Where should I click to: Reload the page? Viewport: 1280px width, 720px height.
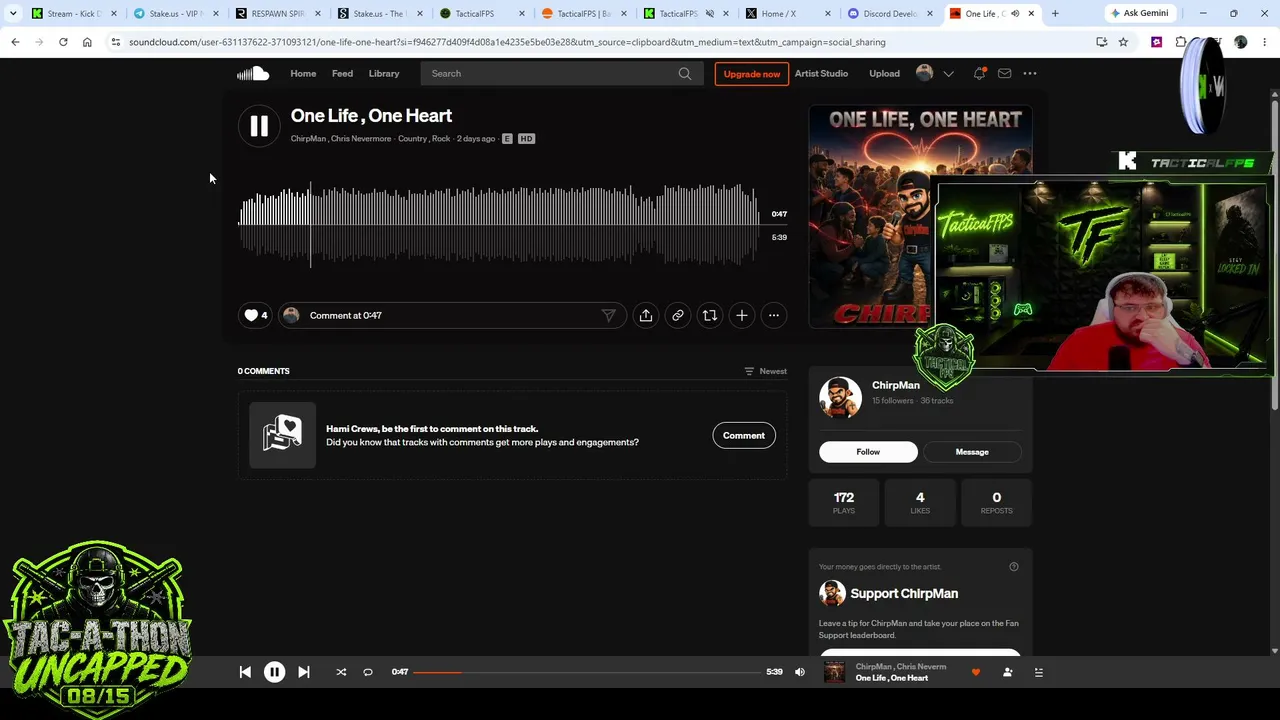63,42
